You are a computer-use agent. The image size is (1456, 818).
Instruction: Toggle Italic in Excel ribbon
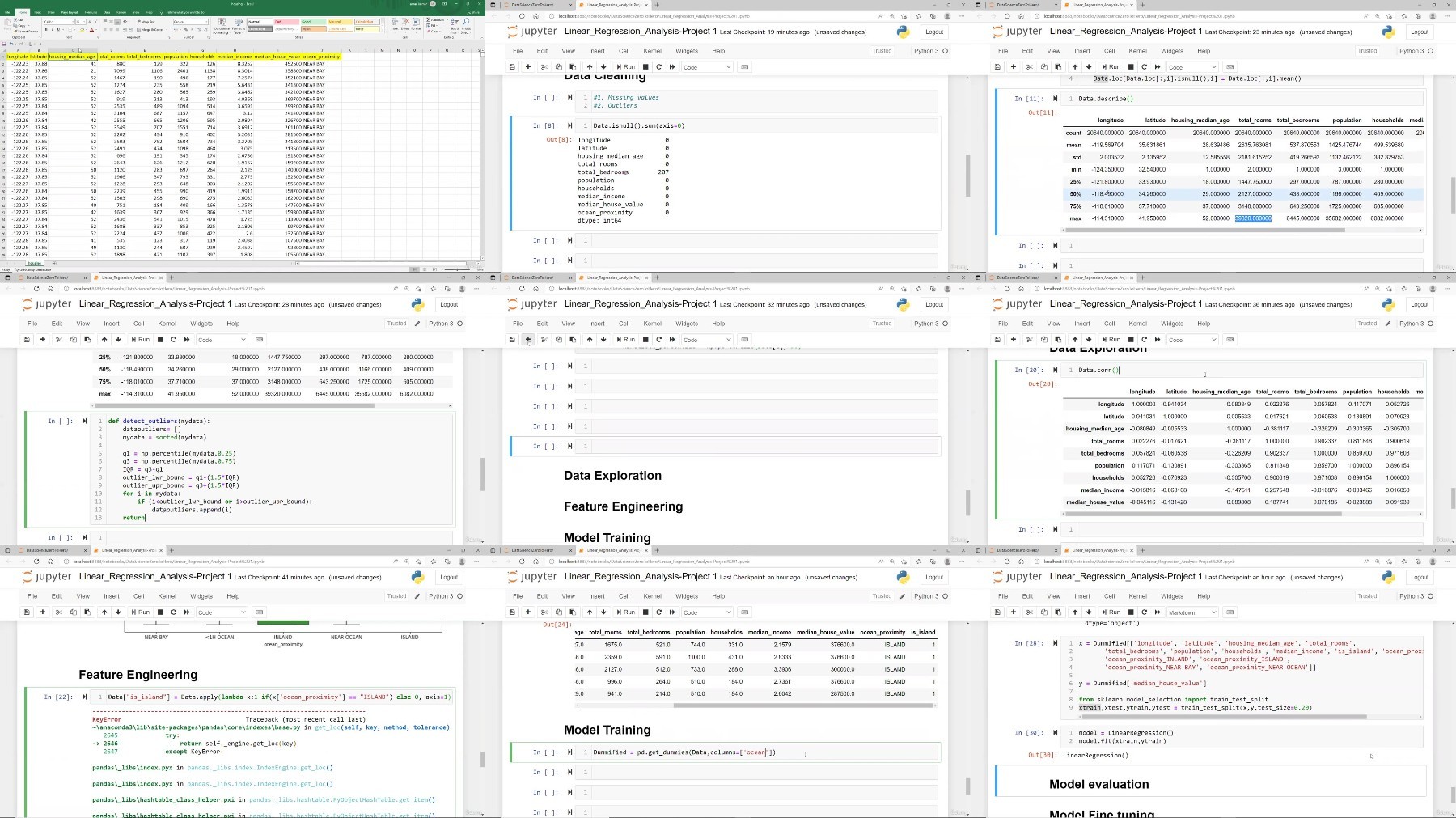[x=52, y=29]
